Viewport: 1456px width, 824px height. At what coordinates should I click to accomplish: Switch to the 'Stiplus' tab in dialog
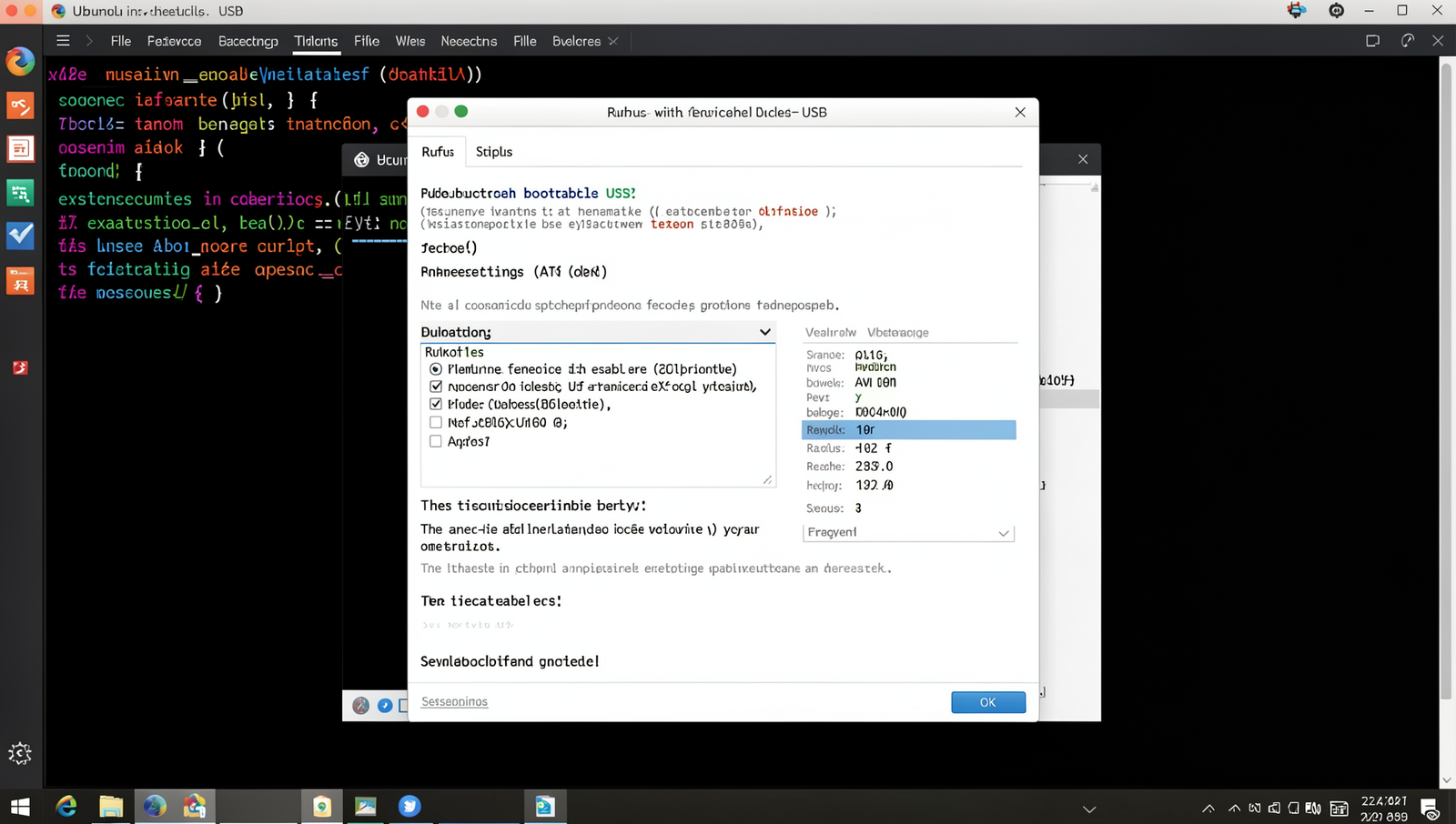point(494,152)
